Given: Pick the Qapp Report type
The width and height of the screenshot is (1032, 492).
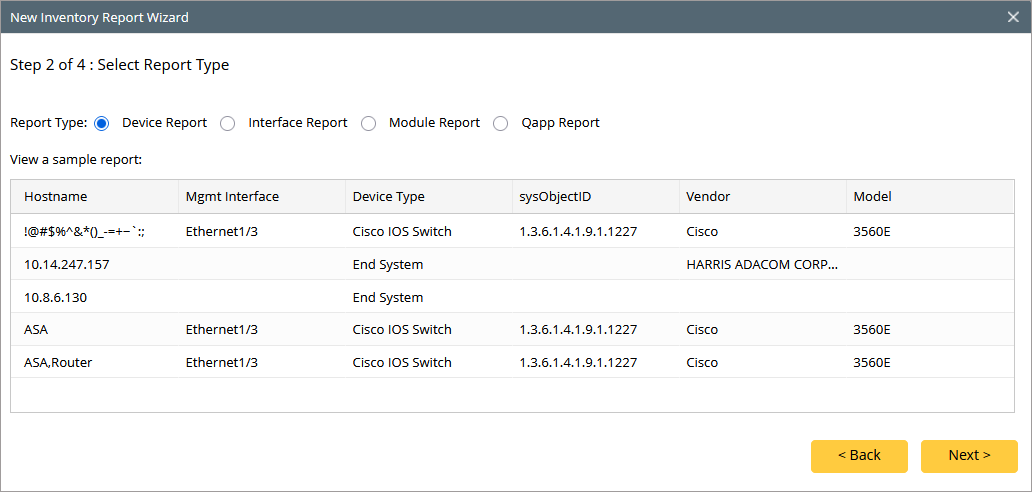Looking at the screenshot, I should pos(501,124).
